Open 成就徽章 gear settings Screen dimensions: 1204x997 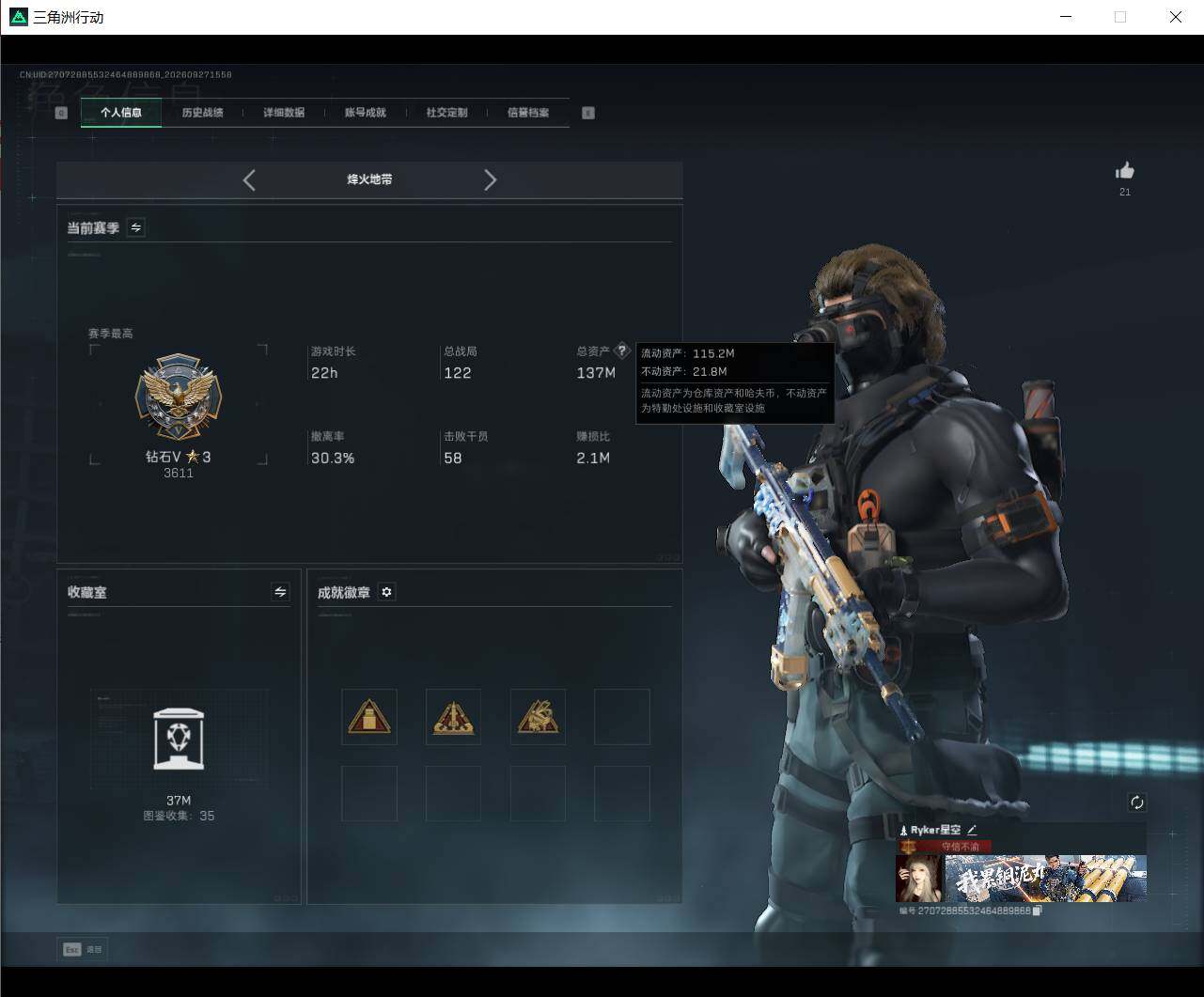pyautogui.click(x=386, y=591)
